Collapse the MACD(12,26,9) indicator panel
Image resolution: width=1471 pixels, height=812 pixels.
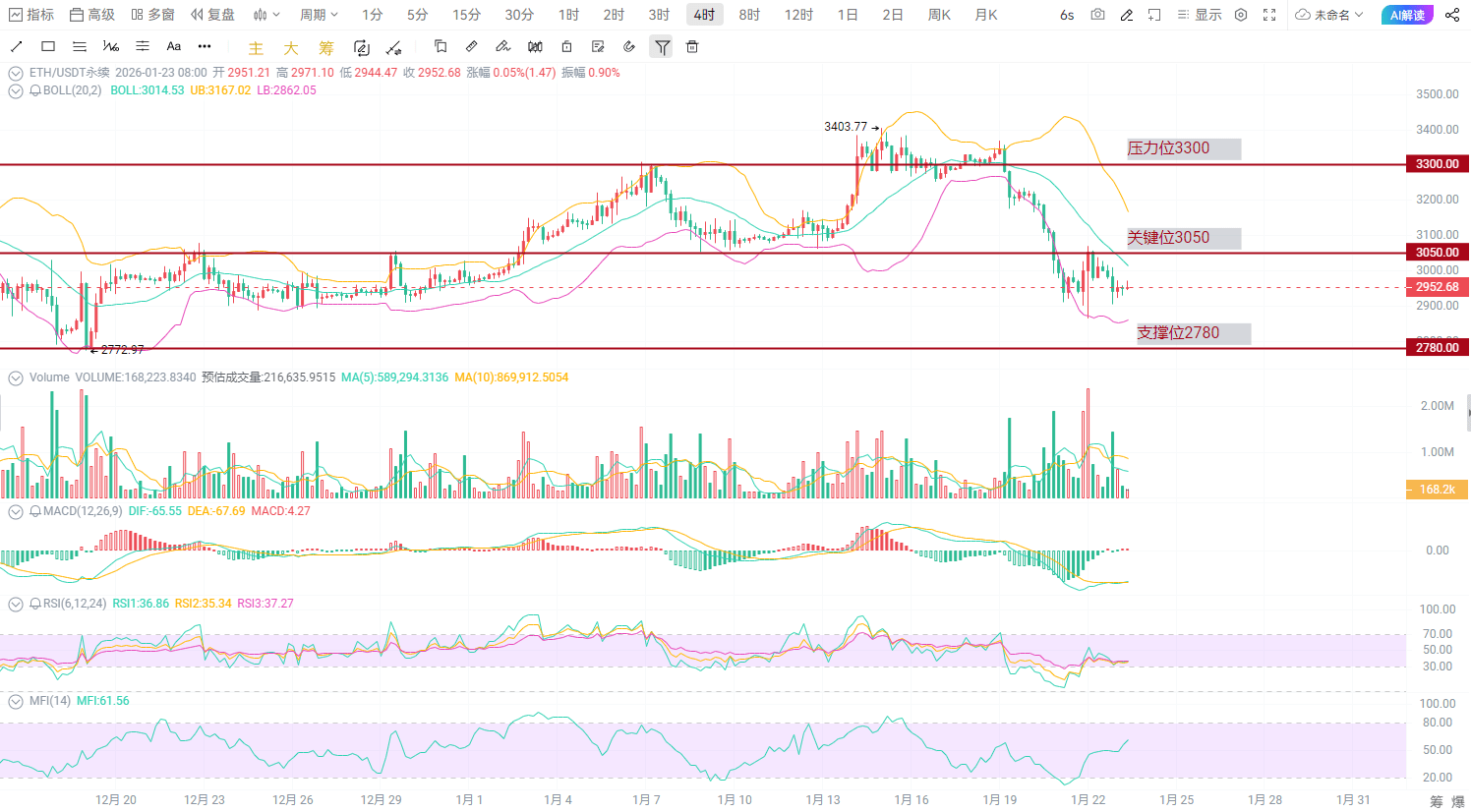tap(16, 511)
